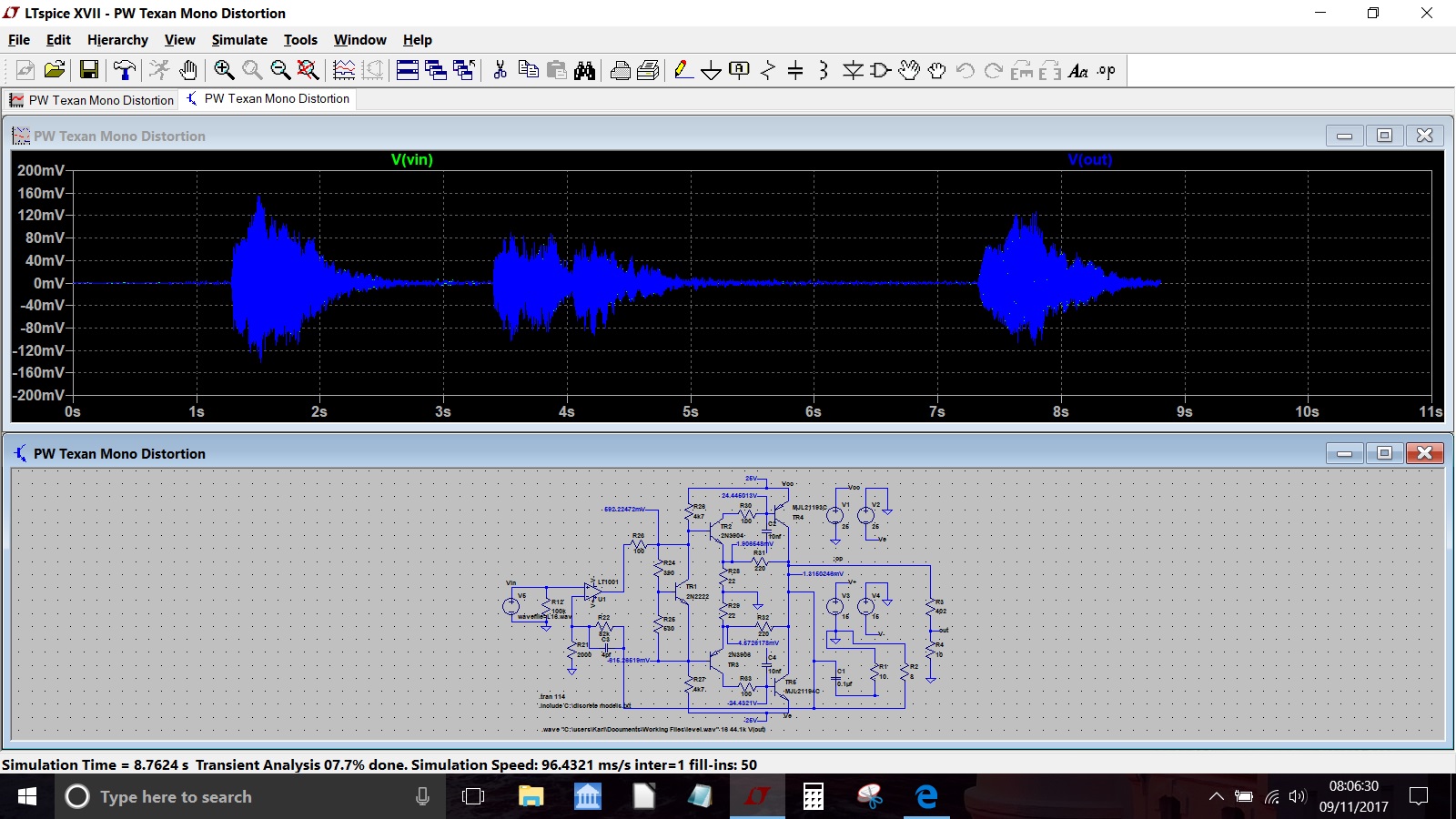Image resolution: width=1456 pixels, height=819 pixels.
Task: Click the Copy icon in the toolbar
Action: click(x=528, y=70)
